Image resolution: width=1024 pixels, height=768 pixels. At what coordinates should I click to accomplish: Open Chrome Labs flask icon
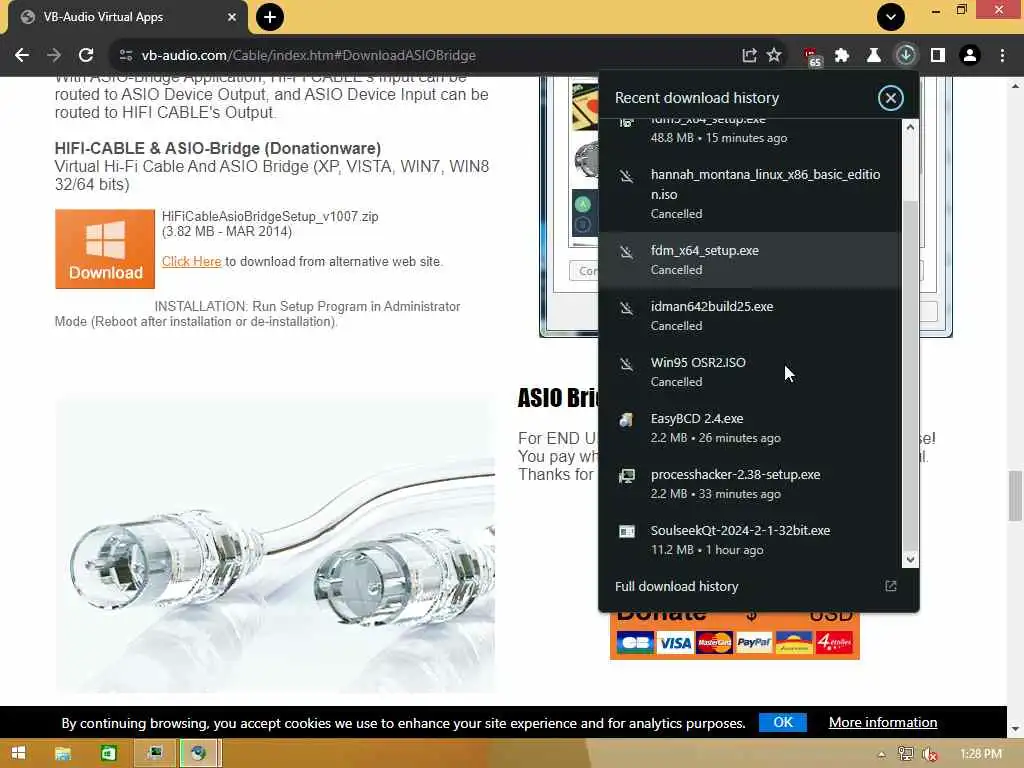(x=873, y=56)
